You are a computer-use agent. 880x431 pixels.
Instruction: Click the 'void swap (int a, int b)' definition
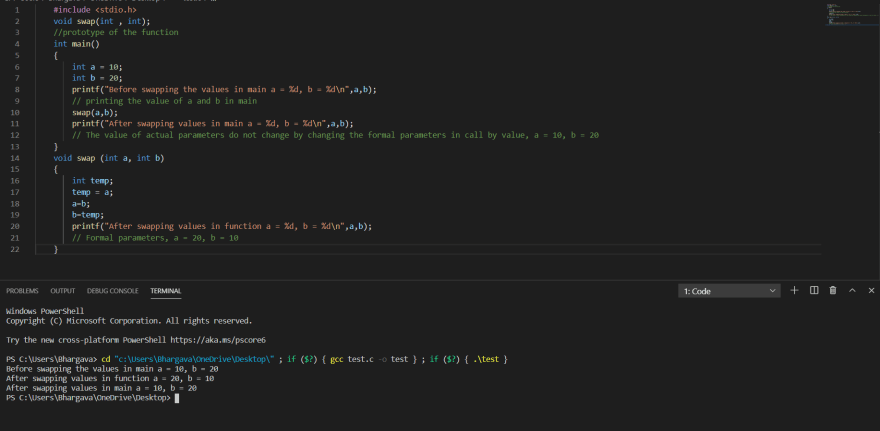[x=109, y=158]
